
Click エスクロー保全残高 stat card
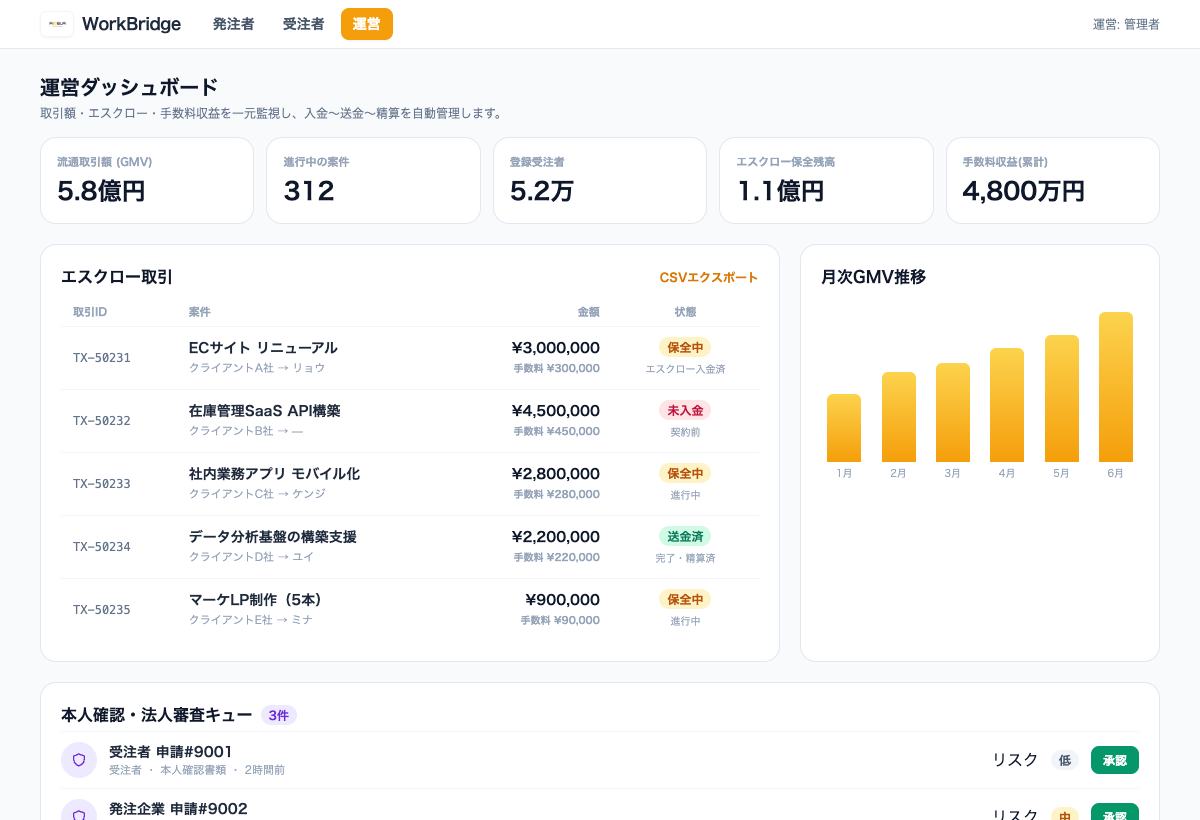point(826,181)
